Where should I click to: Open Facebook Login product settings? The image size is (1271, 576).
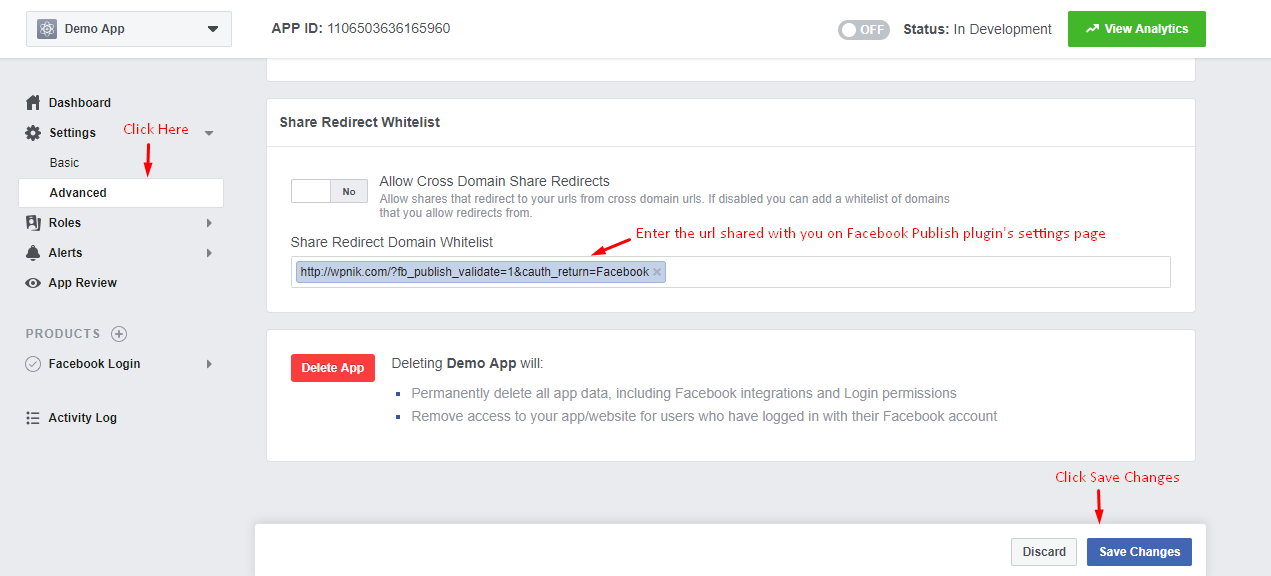[x=95, y=364]
